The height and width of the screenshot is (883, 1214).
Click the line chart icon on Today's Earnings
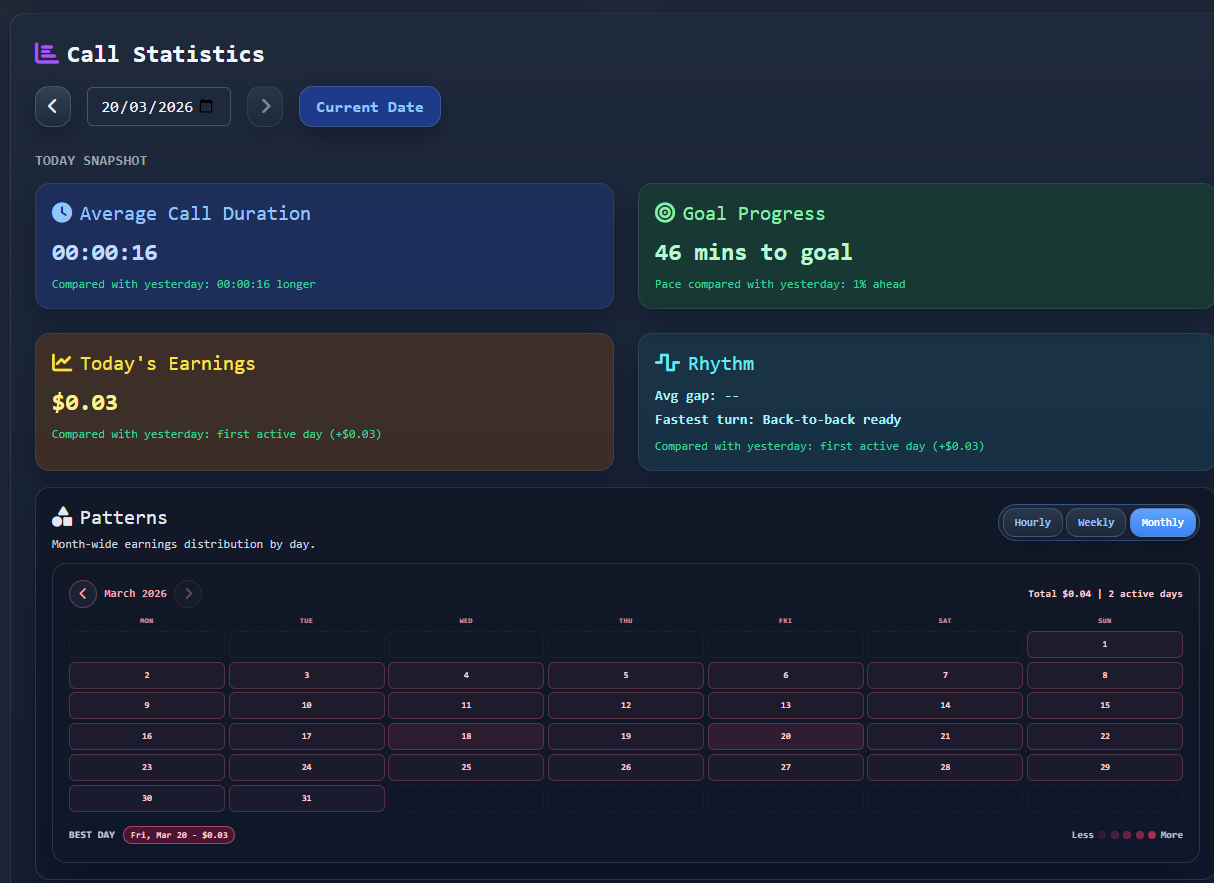click(x=62, y=362)
